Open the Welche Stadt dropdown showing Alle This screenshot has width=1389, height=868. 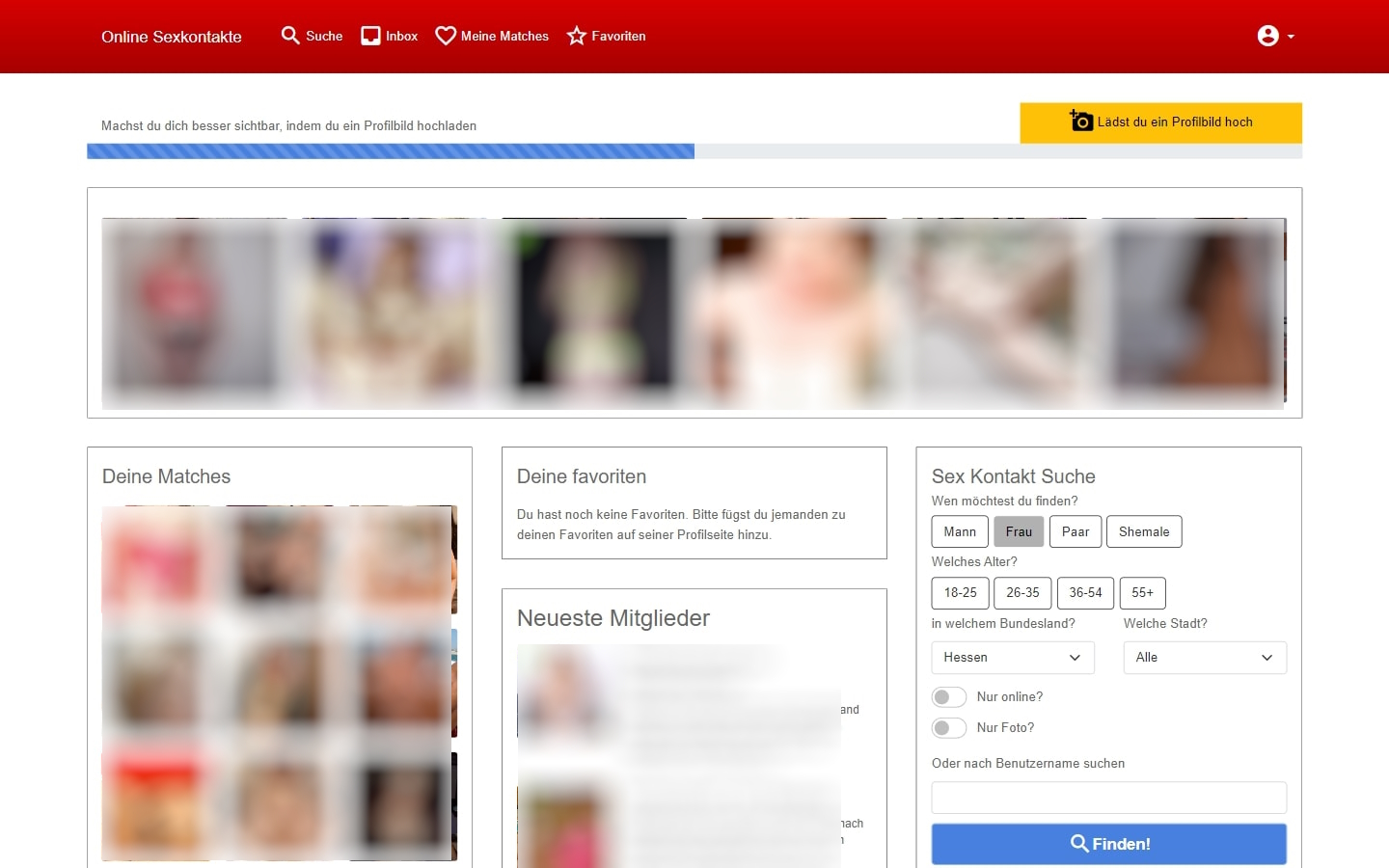1204,658
